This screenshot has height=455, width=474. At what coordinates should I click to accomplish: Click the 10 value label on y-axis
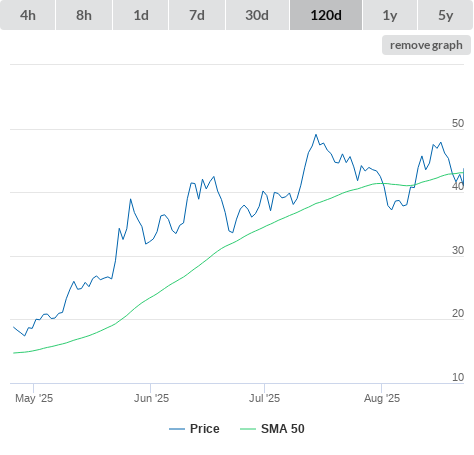(458, 377)
